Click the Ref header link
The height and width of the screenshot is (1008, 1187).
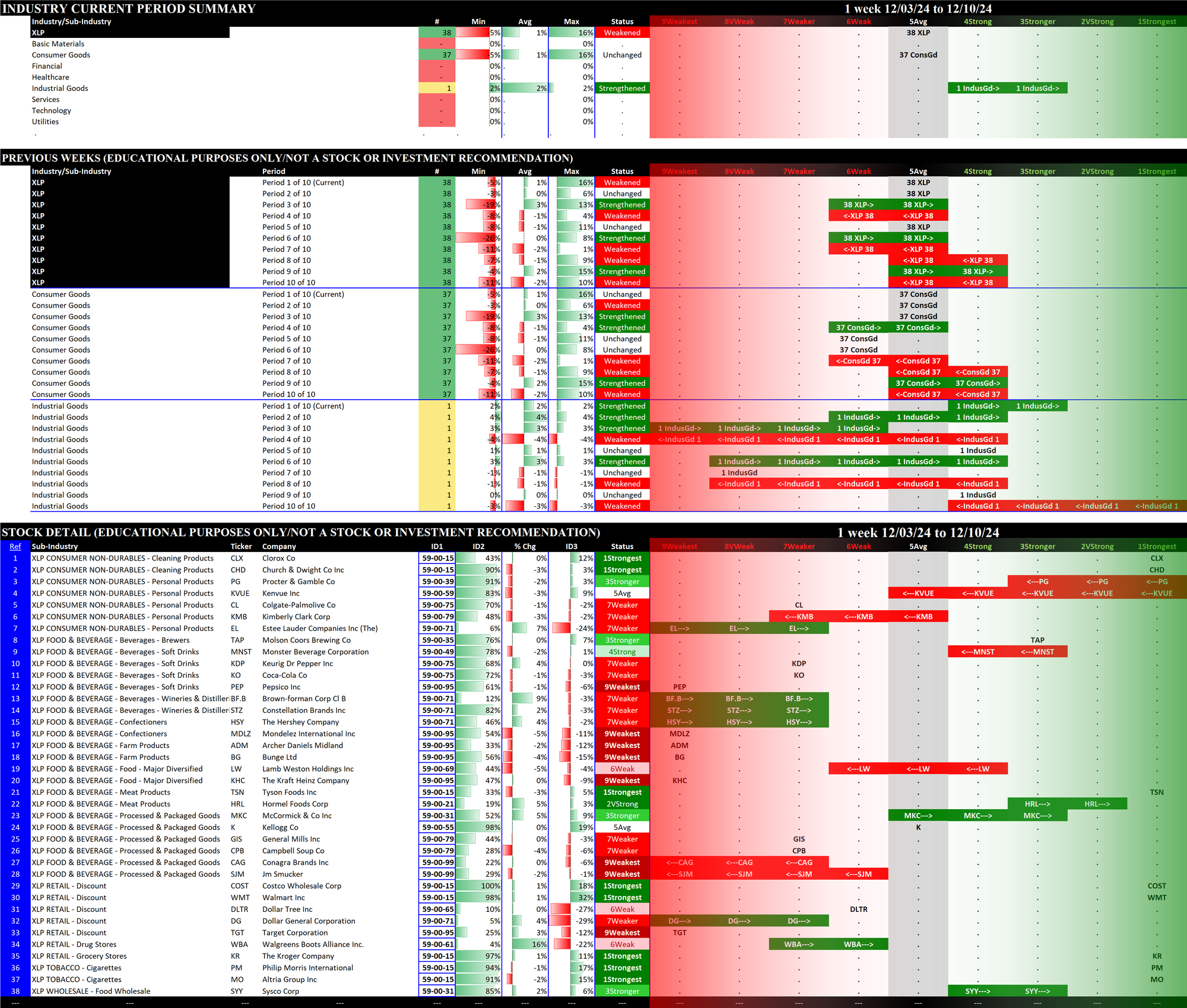coord(15,546)
